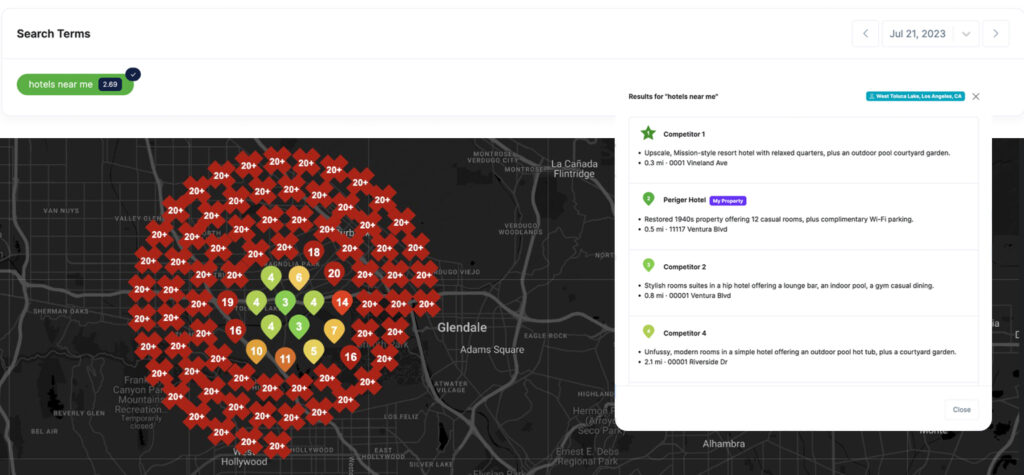The image size is (1024, 475).
Task: Click the West Toluca Lake location tag
Action: click(915, 96)
